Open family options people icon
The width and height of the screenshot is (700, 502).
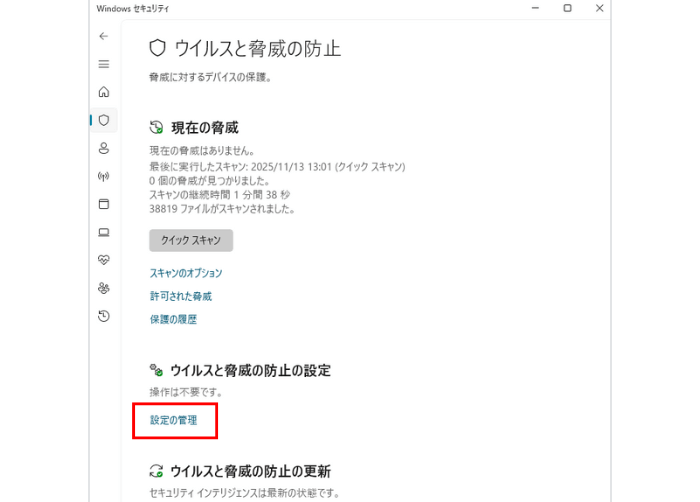point(104,288)
